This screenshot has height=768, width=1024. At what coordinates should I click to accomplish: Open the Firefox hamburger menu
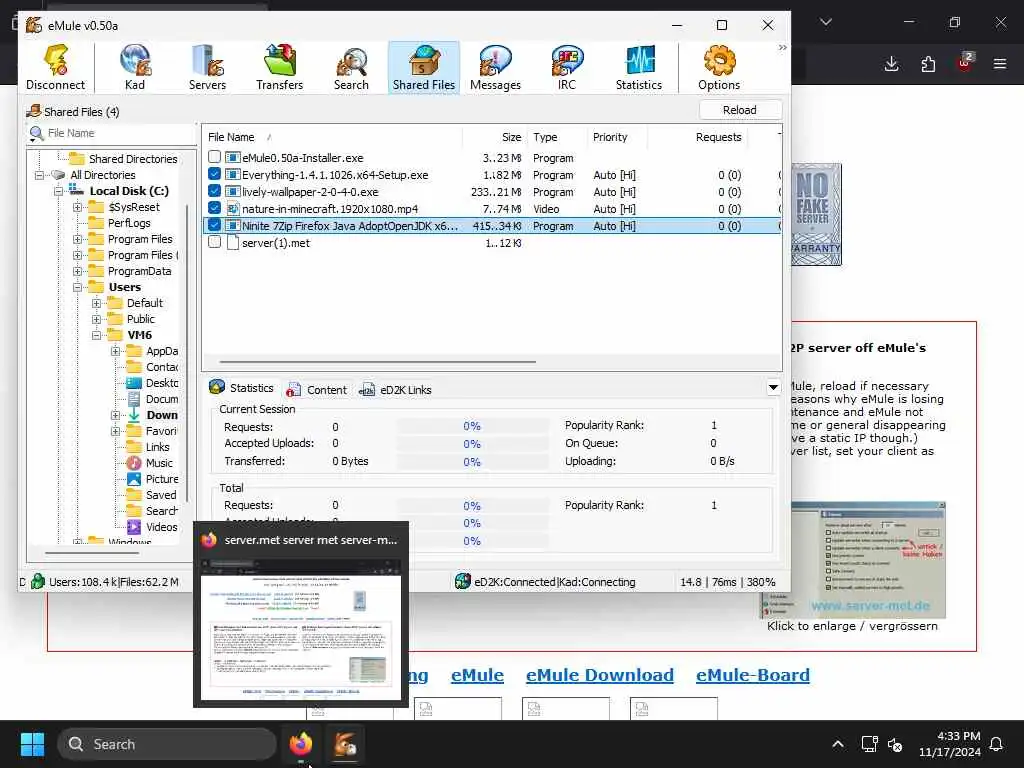point(1000,63)
